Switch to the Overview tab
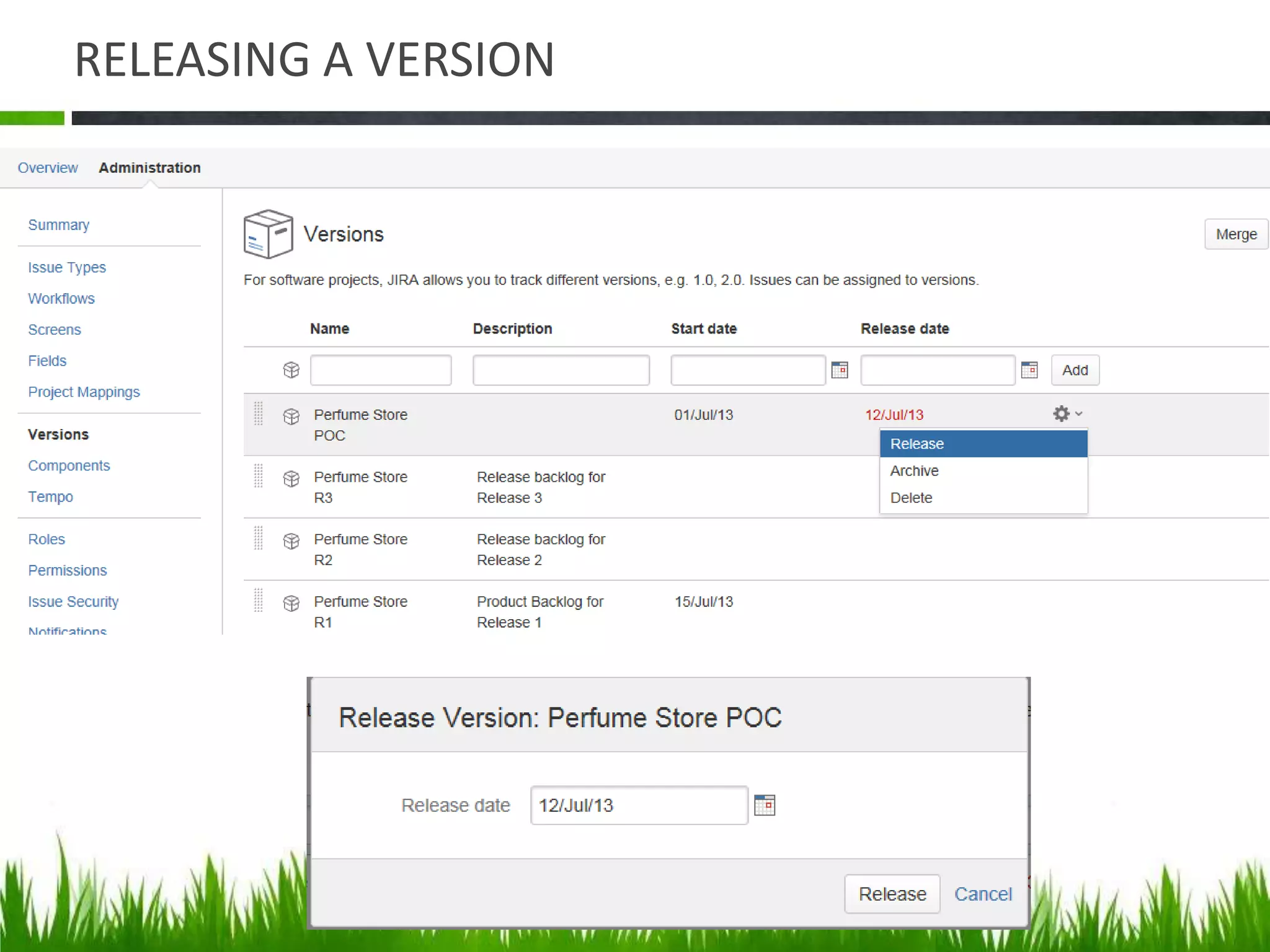Image resolution: width=1270 pixels, height=952 pixels. pos(48,167)
